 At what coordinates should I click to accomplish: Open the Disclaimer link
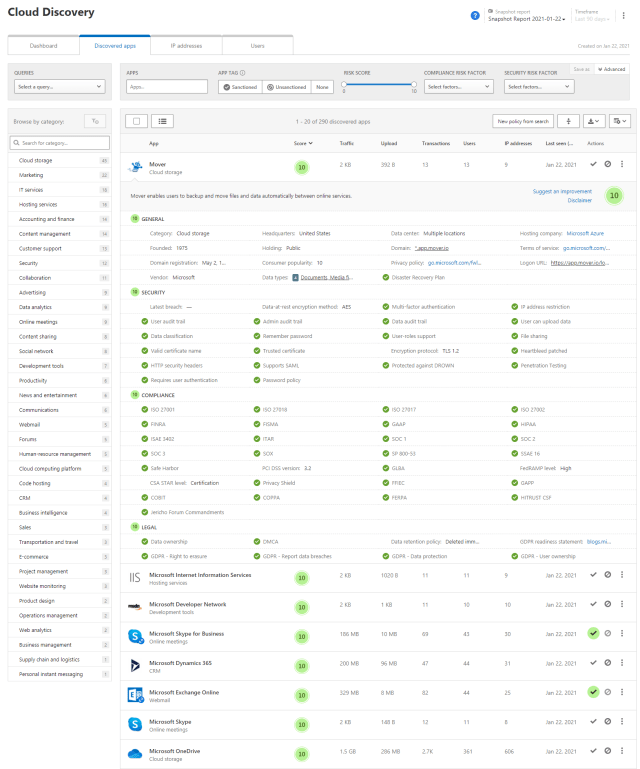pos(580,200)
